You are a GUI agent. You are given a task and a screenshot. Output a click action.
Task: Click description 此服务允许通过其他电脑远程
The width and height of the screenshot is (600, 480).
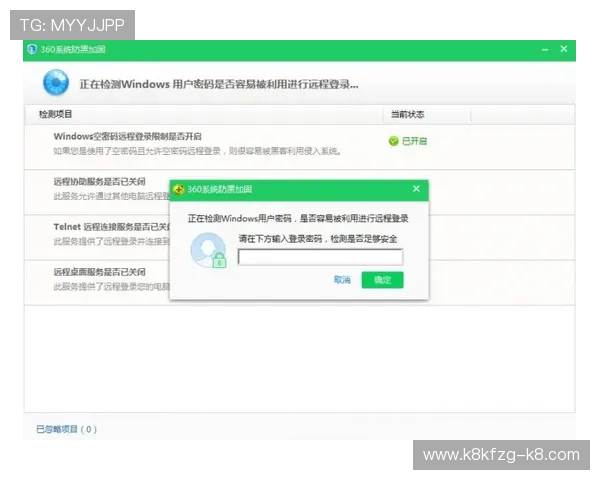click(x=111, y=196)
